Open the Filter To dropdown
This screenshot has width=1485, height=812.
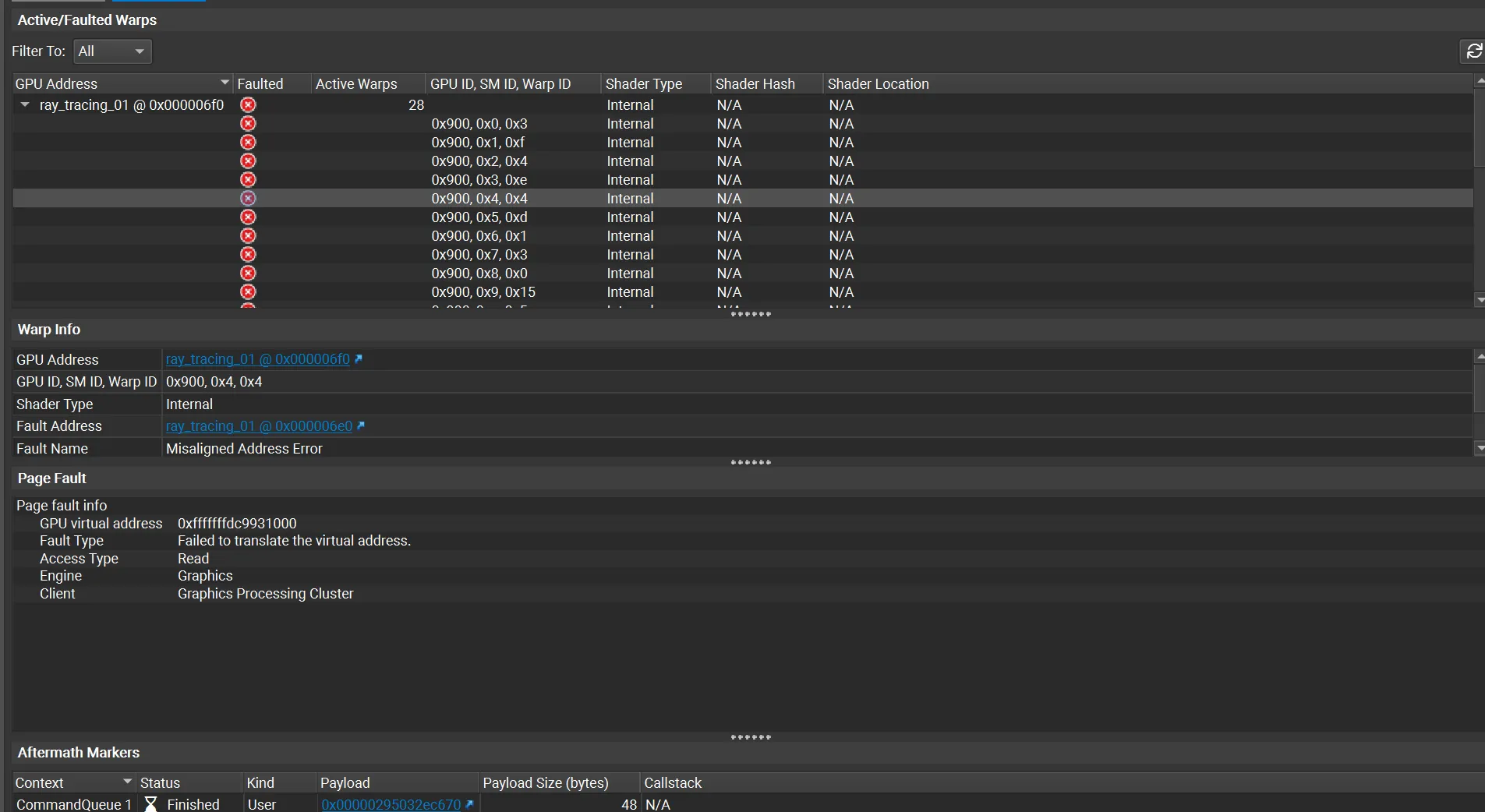pyautogui.click(x=112, y=51)
